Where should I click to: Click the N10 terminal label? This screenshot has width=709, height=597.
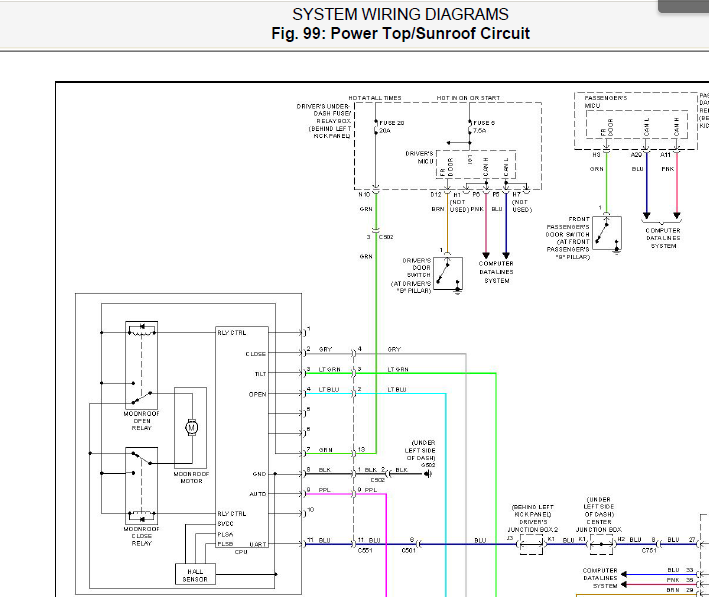[x=364, y=194]
